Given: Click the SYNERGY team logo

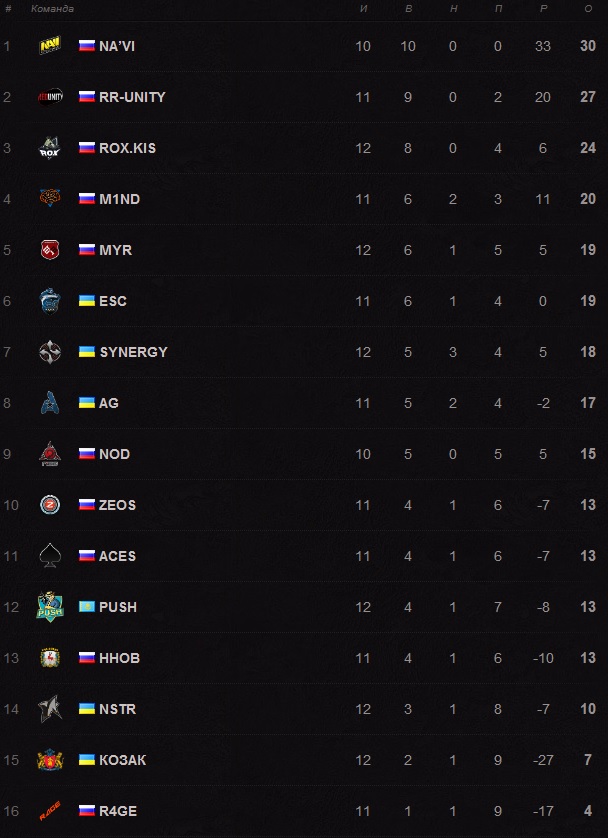Looking at the screenshot, I should 50,352.
